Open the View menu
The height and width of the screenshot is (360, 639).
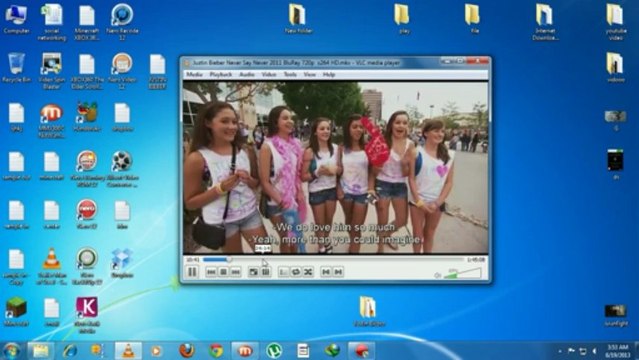tap(310, 75)
